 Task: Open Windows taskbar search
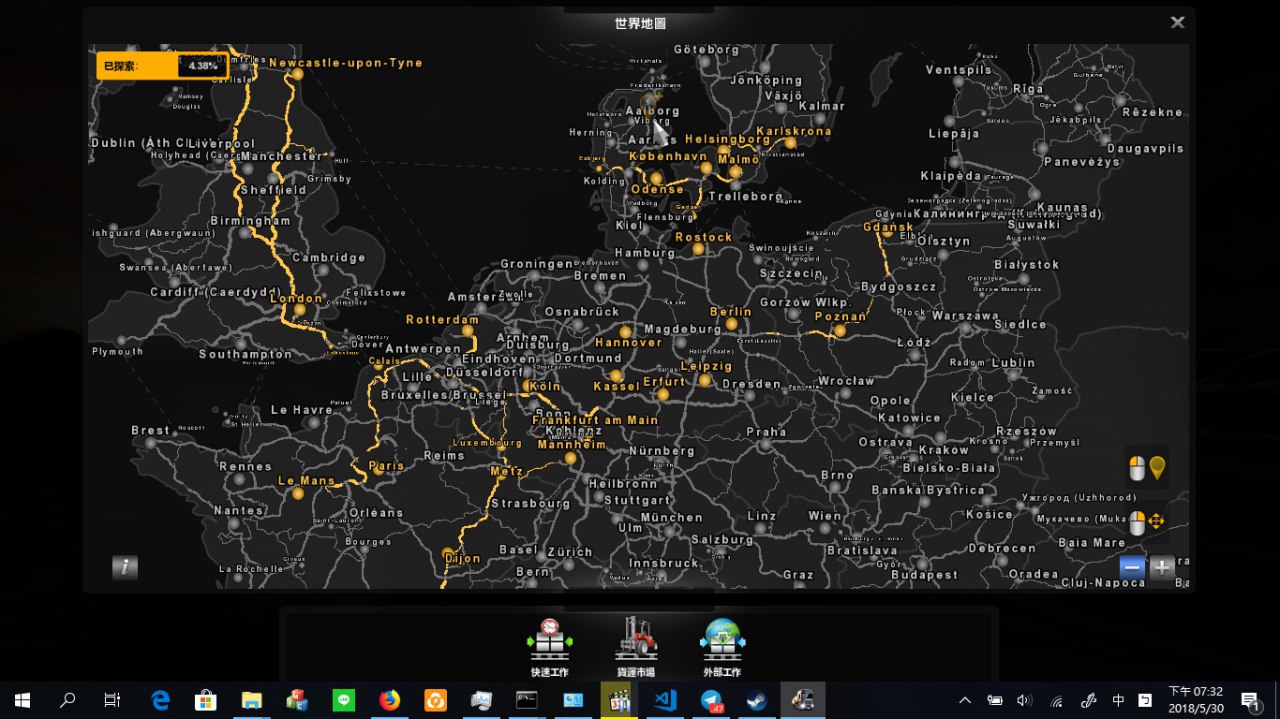pos(68,700)
